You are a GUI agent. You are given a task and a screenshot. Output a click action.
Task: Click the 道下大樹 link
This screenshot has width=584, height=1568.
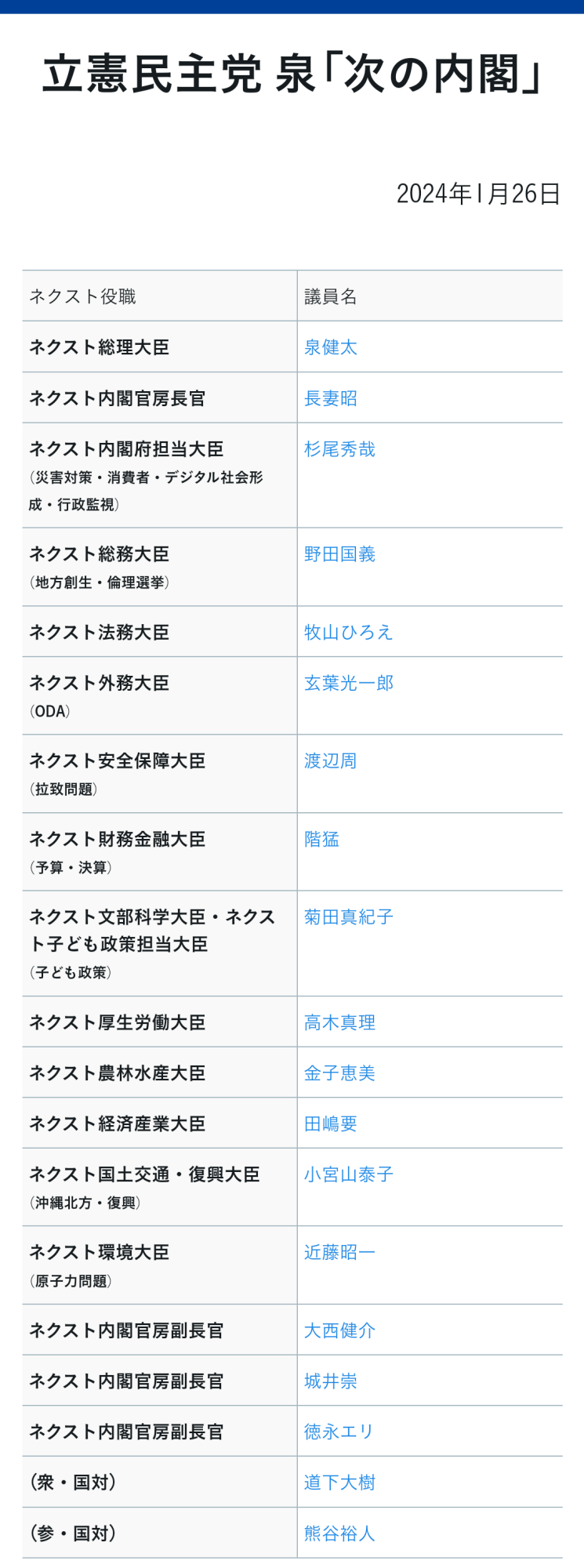click(339, 1483)
